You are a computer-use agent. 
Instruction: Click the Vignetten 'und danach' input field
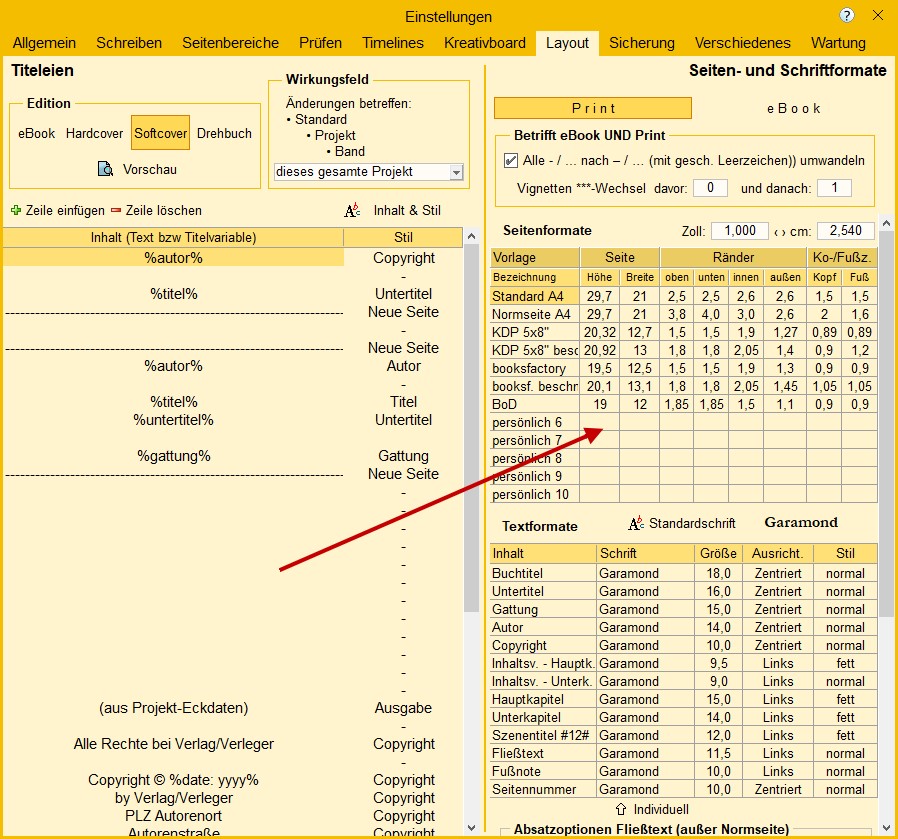tap(834, 188)
